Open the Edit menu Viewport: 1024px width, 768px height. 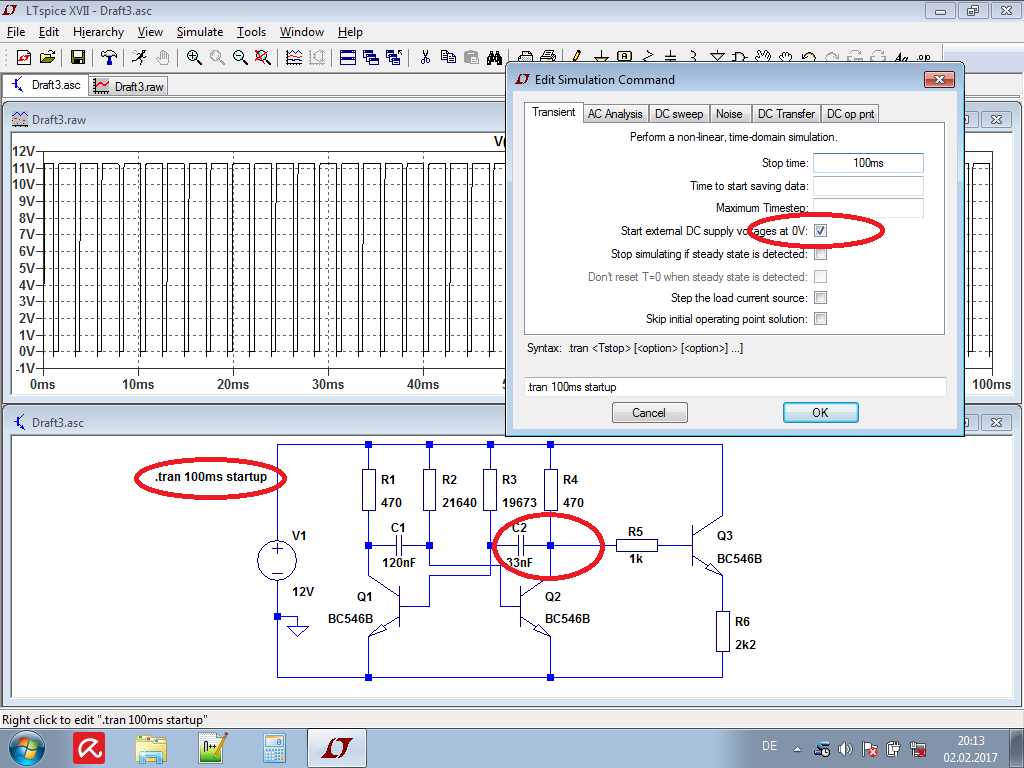[48, 32]
